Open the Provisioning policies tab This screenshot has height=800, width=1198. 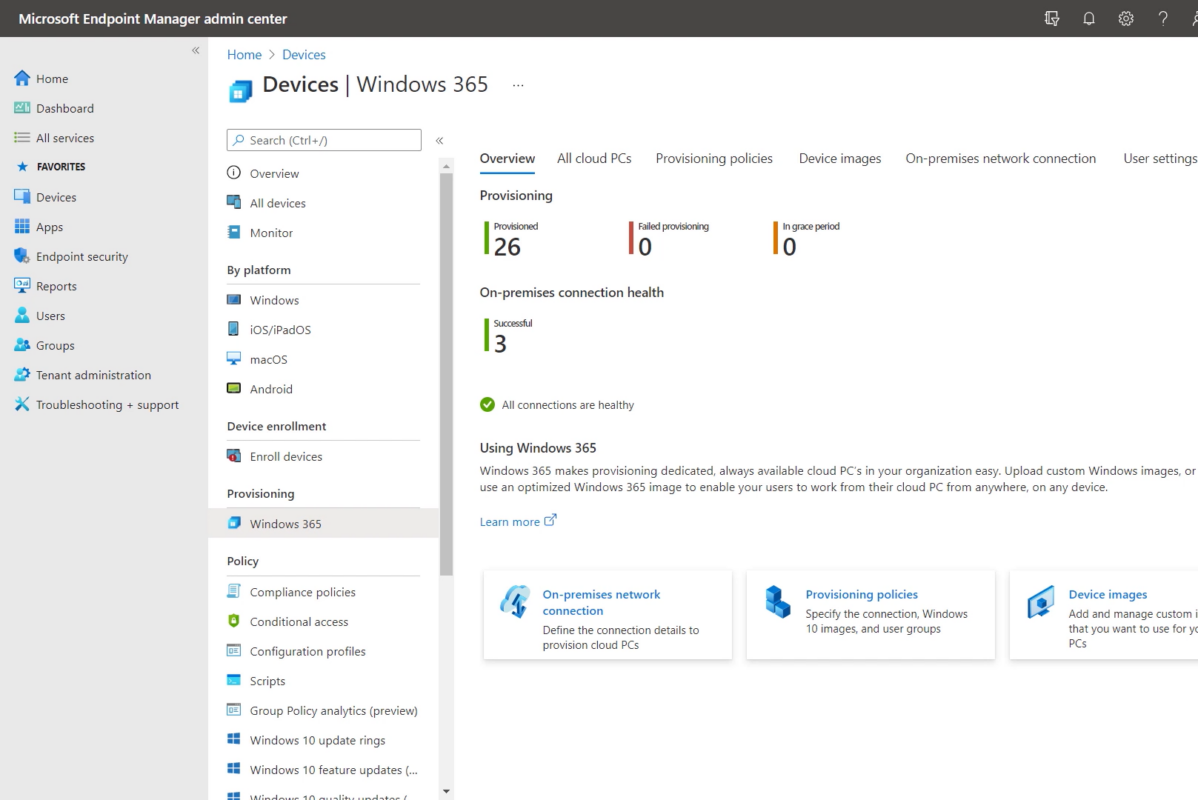(x=714, y=158)
